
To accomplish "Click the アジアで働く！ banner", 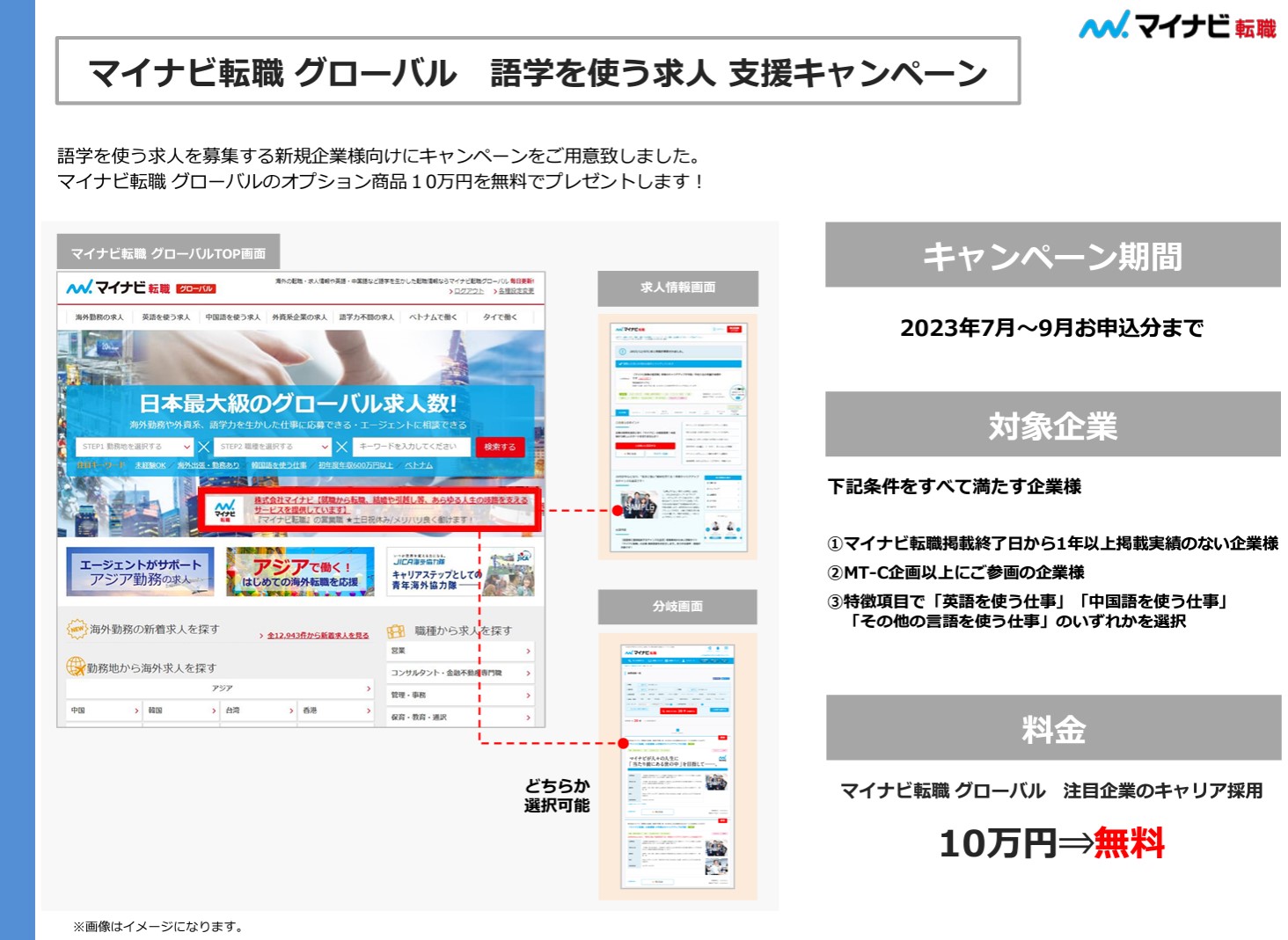I will click(x=300, y=572).
